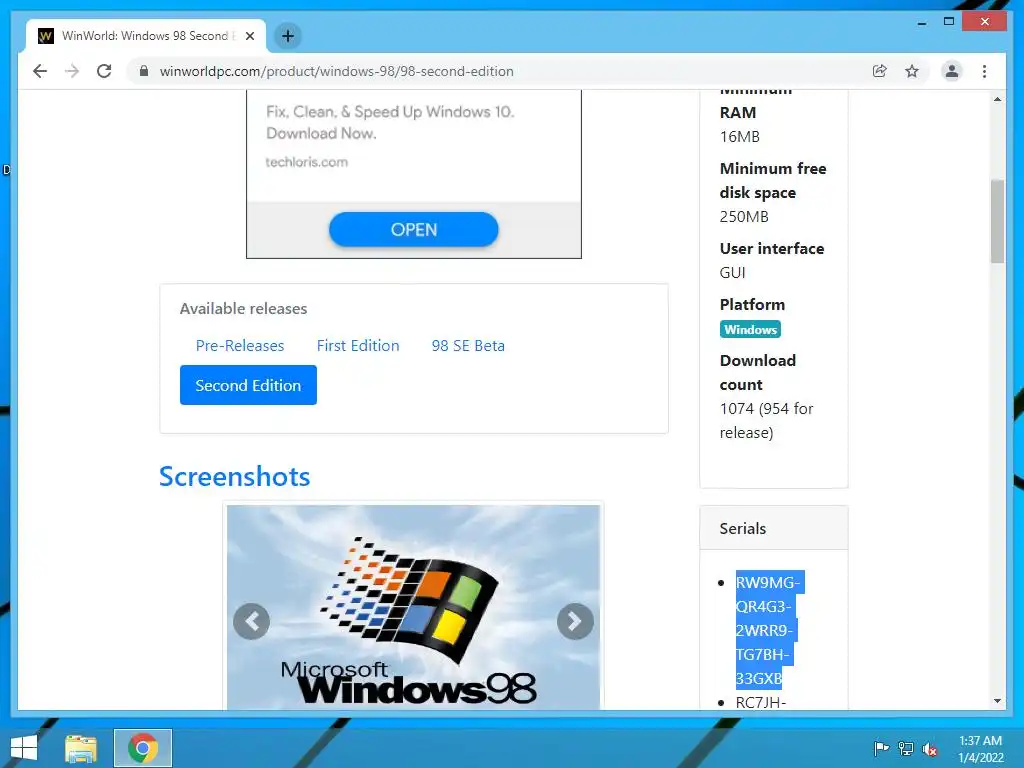Click the muted volume tray icon
1024x768 pixels.
pos(929,748)
